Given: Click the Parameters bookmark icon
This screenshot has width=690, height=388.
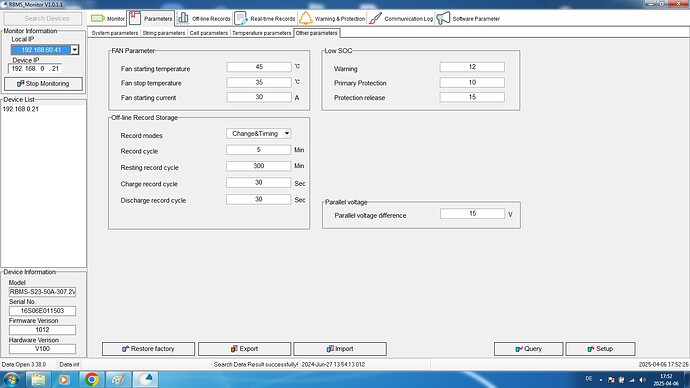Looking at the screenshot, I should (x=135, y=18).
